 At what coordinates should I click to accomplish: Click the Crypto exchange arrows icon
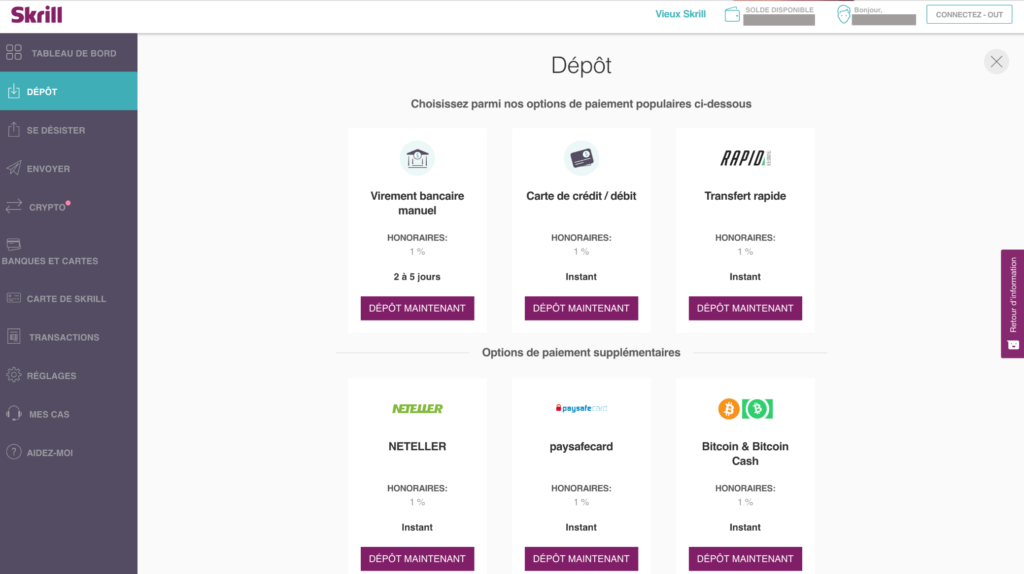click(14, 206)
